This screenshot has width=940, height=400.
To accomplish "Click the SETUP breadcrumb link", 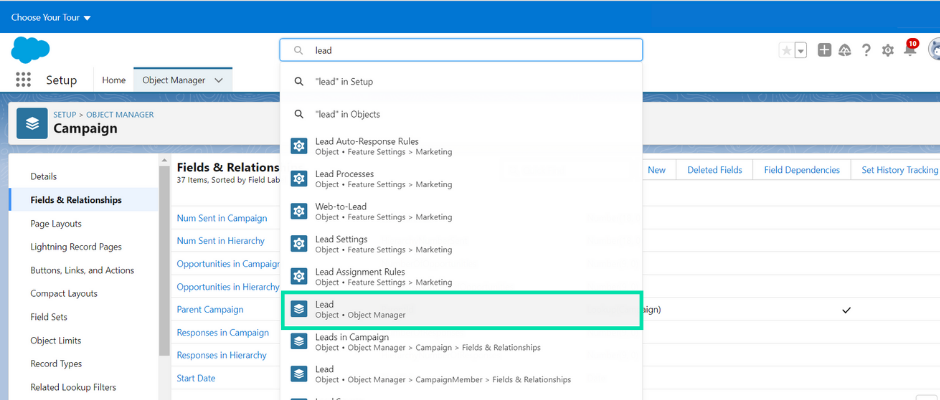I will point(65,115).
